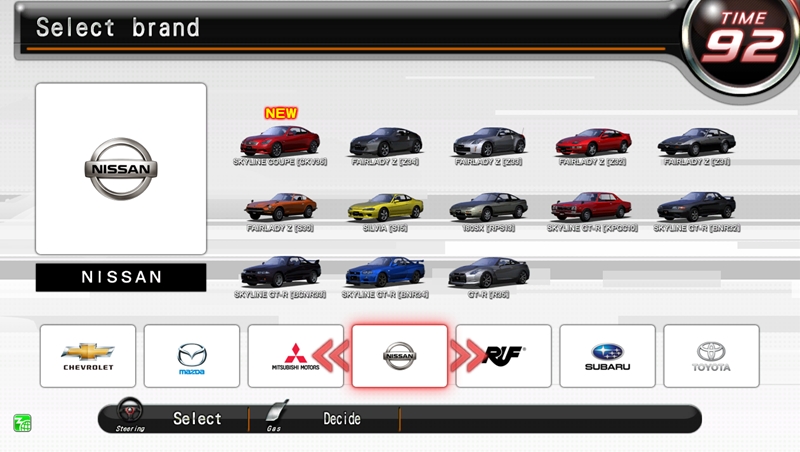The height and width of the screenshot is (452, 800).
Task: Click the orange Fairlady Z (S30) car
Action: coord(281,207)
